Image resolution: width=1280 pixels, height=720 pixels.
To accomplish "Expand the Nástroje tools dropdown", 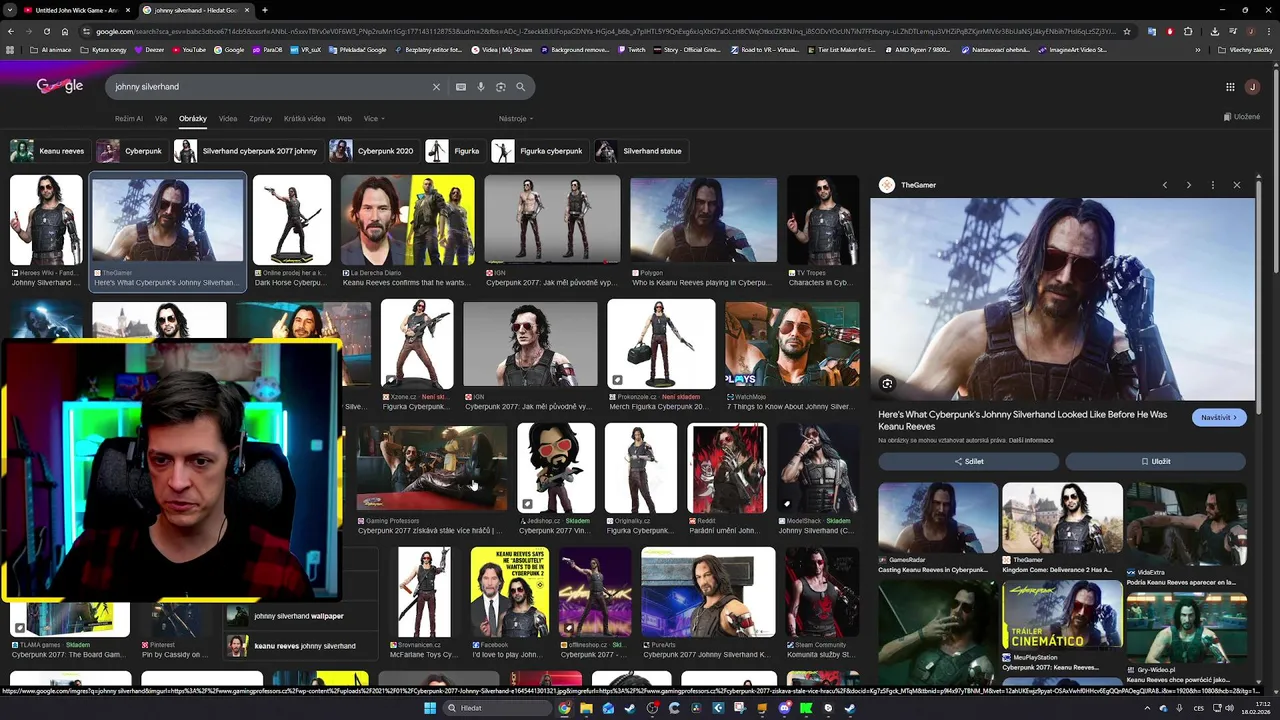I will [516, 119].
